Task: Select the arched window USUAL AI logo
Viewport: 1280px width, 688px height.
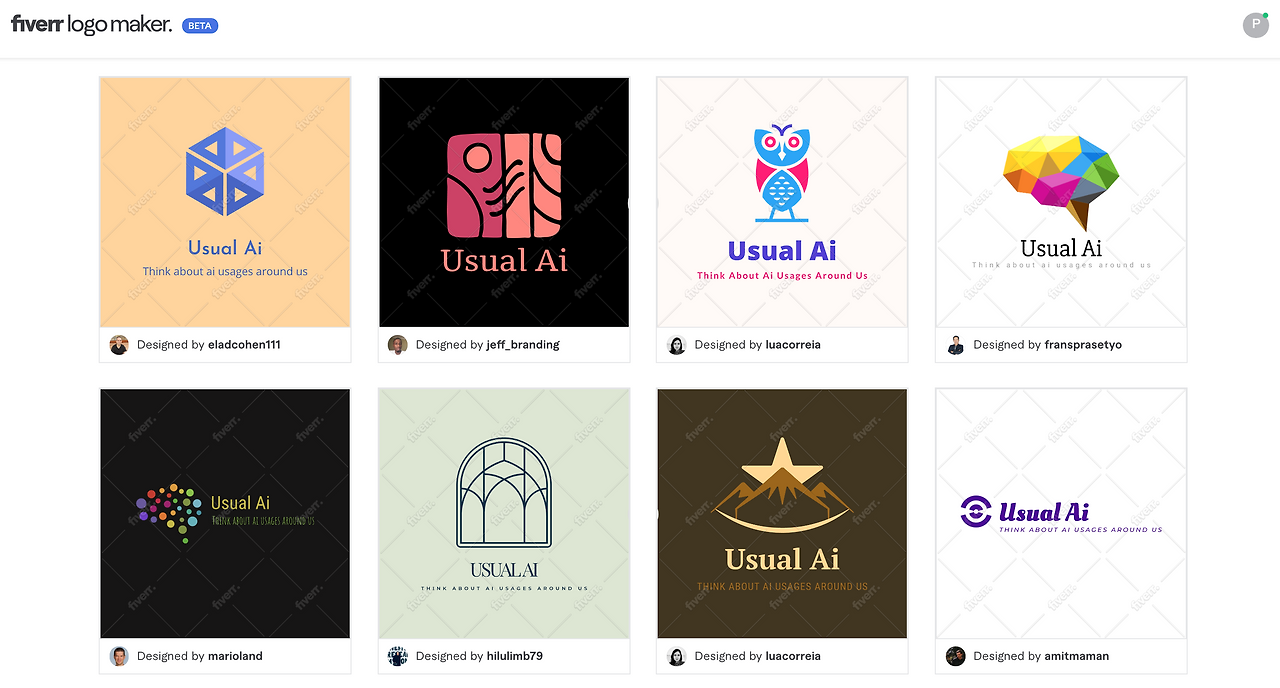Action: (504, 513)
